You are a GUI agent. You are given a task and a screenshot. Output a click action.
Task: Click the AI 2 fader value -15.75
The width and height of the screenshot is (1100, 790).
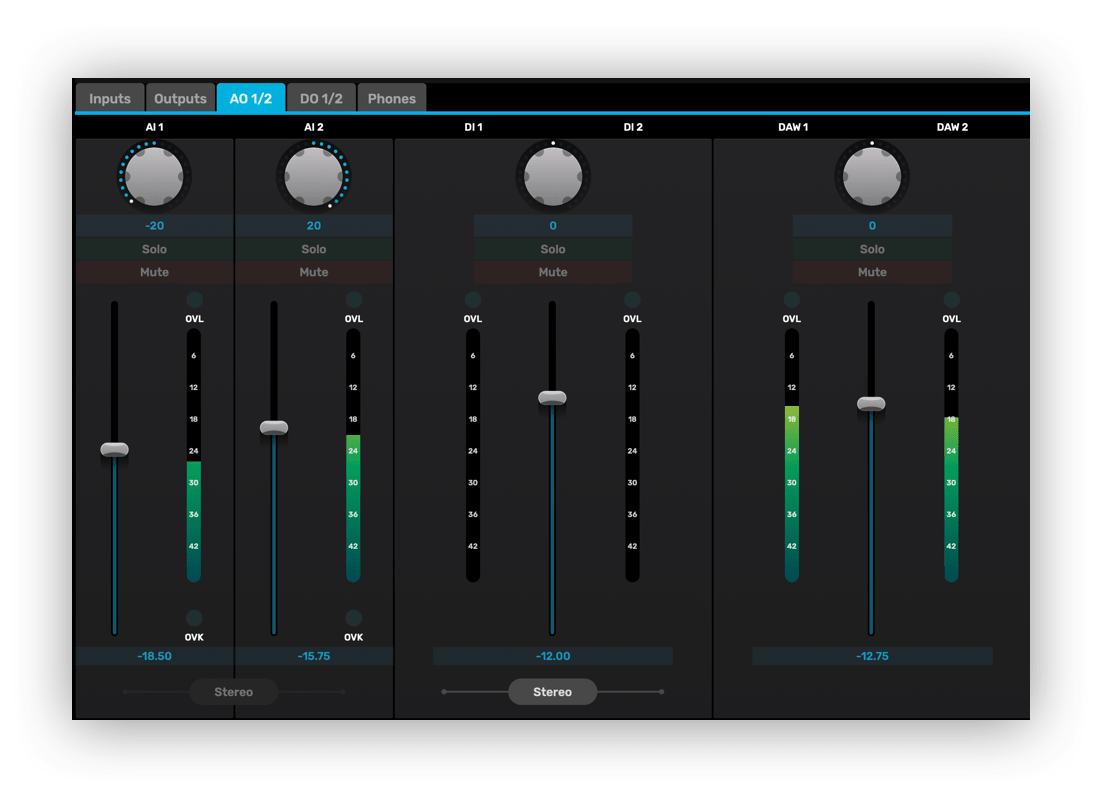click(314, 656)
